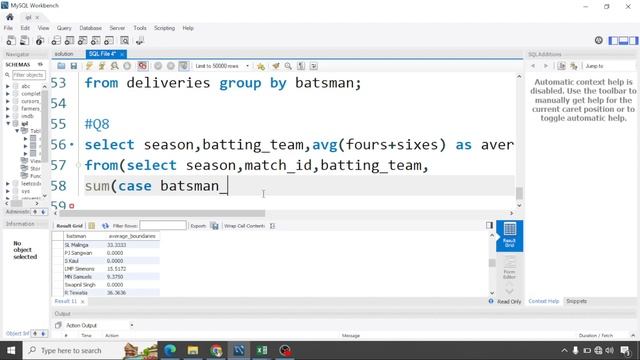
Task: Beautify the query with broom icon
Action: [276, 66]
